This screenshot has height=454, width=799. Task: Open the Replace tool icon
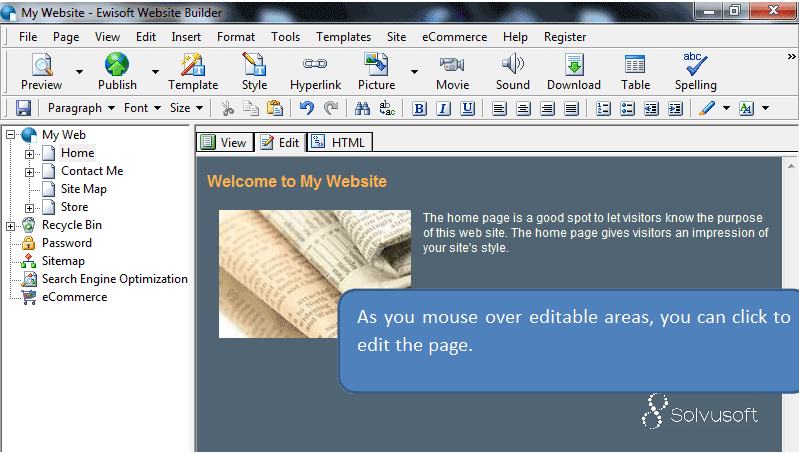[x=387, y=108]
